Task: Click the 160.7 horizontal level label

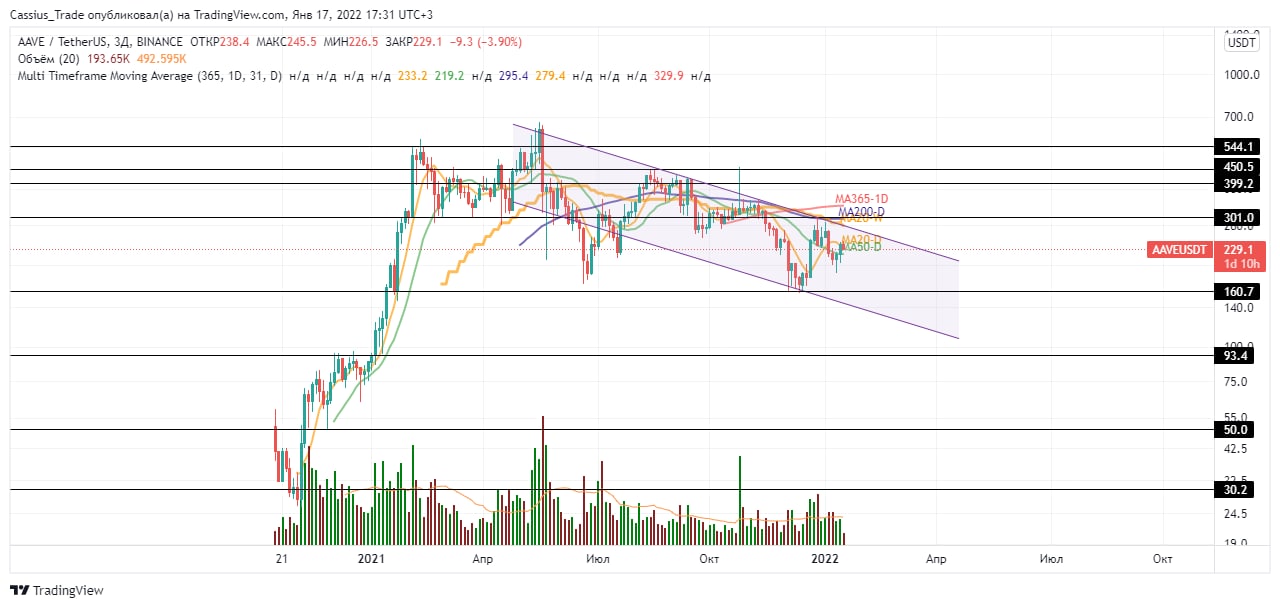Action: coord(1238,291)
